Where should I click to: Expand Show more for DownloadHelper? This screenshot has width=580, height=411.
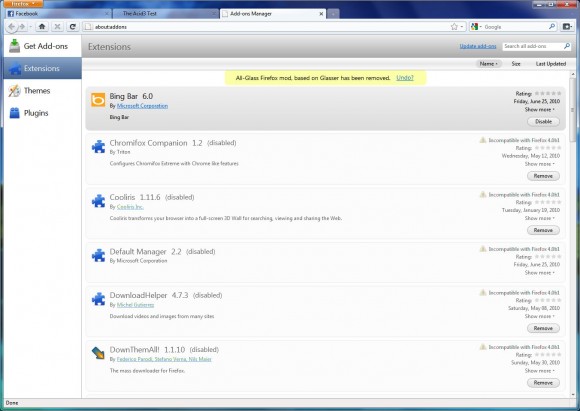click(539, 316)
